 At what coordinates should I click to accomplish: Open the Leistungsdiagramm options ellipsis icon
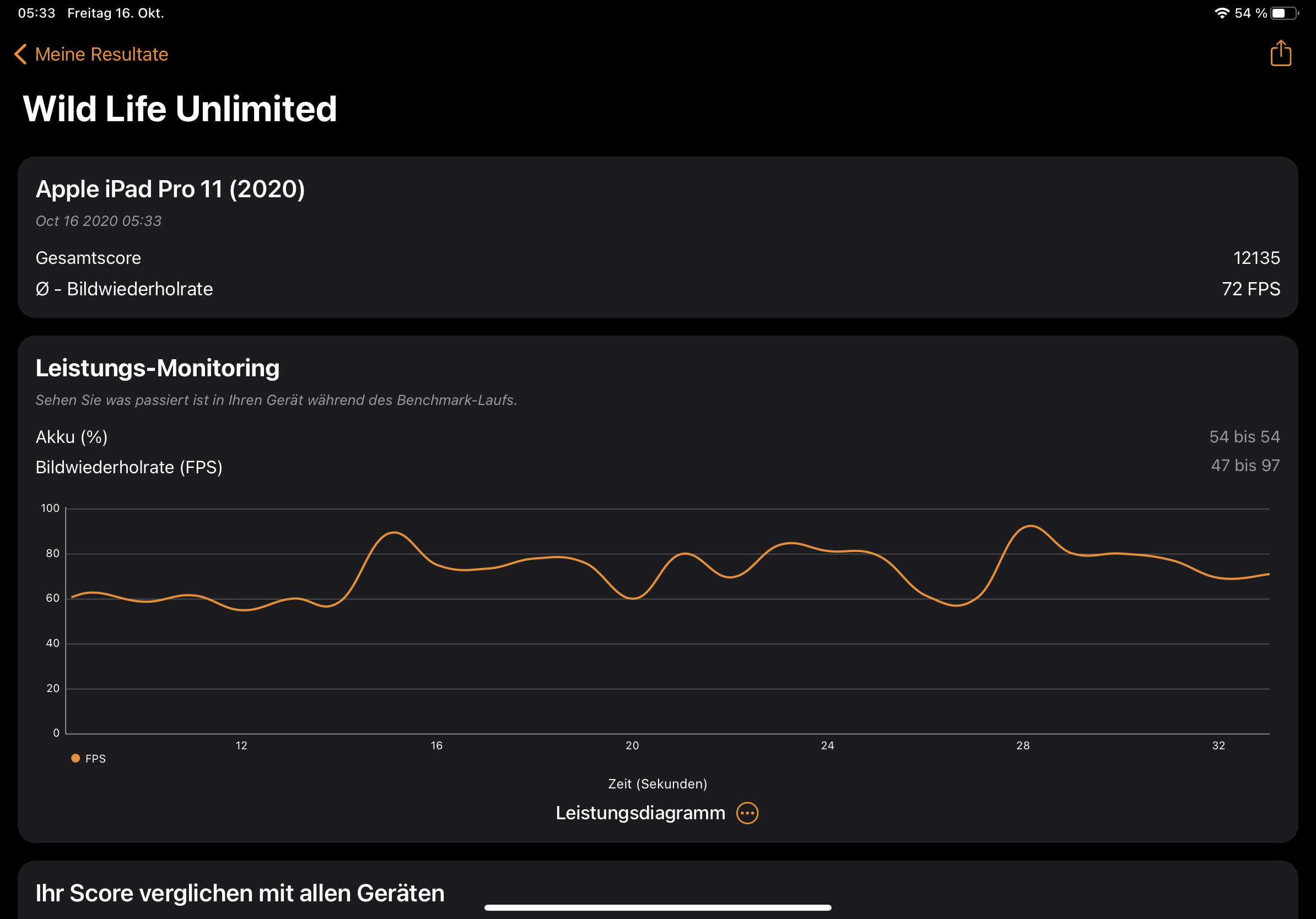tap(747, 813)
